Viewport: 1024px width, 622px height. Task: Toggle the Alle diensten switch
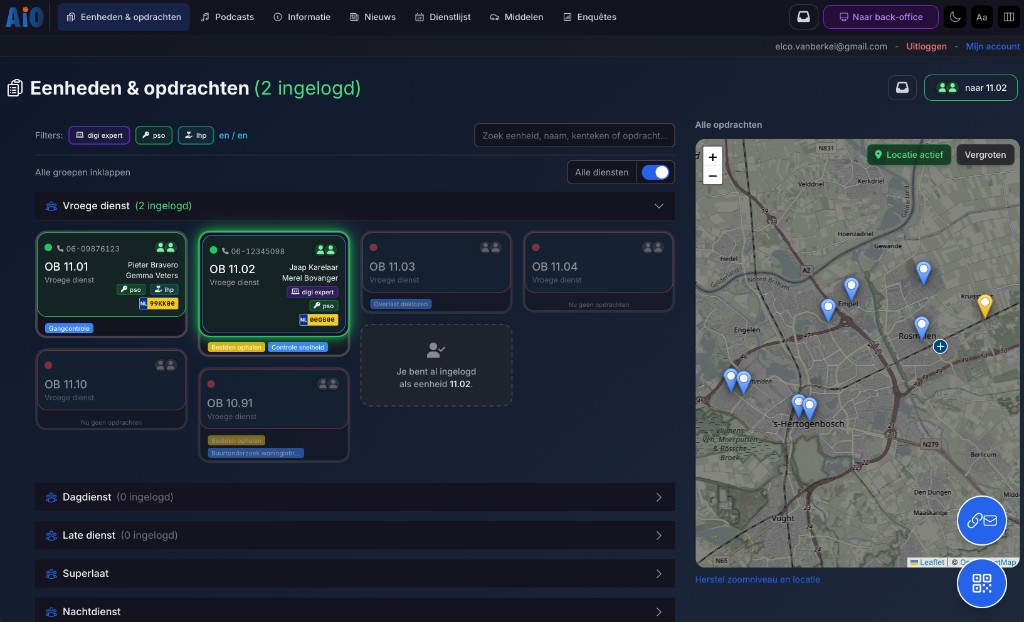click(x=655, y=172)
